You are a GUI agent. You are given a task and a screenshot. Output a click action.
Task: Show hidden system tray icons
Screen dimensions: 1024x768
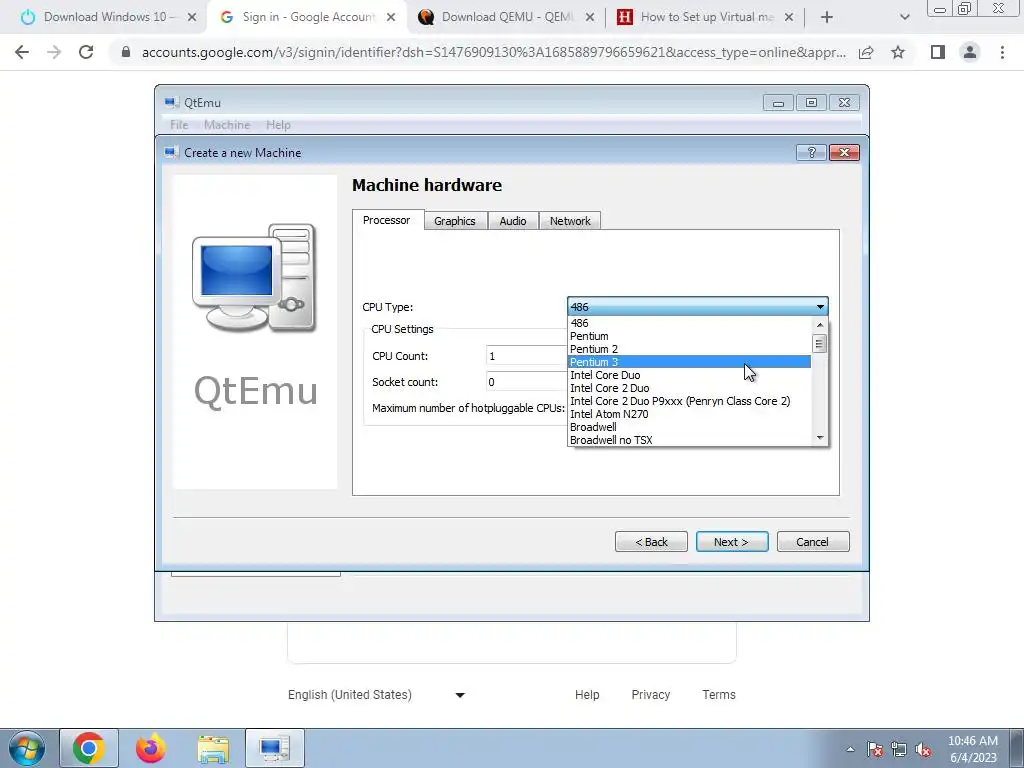(850, 749)
